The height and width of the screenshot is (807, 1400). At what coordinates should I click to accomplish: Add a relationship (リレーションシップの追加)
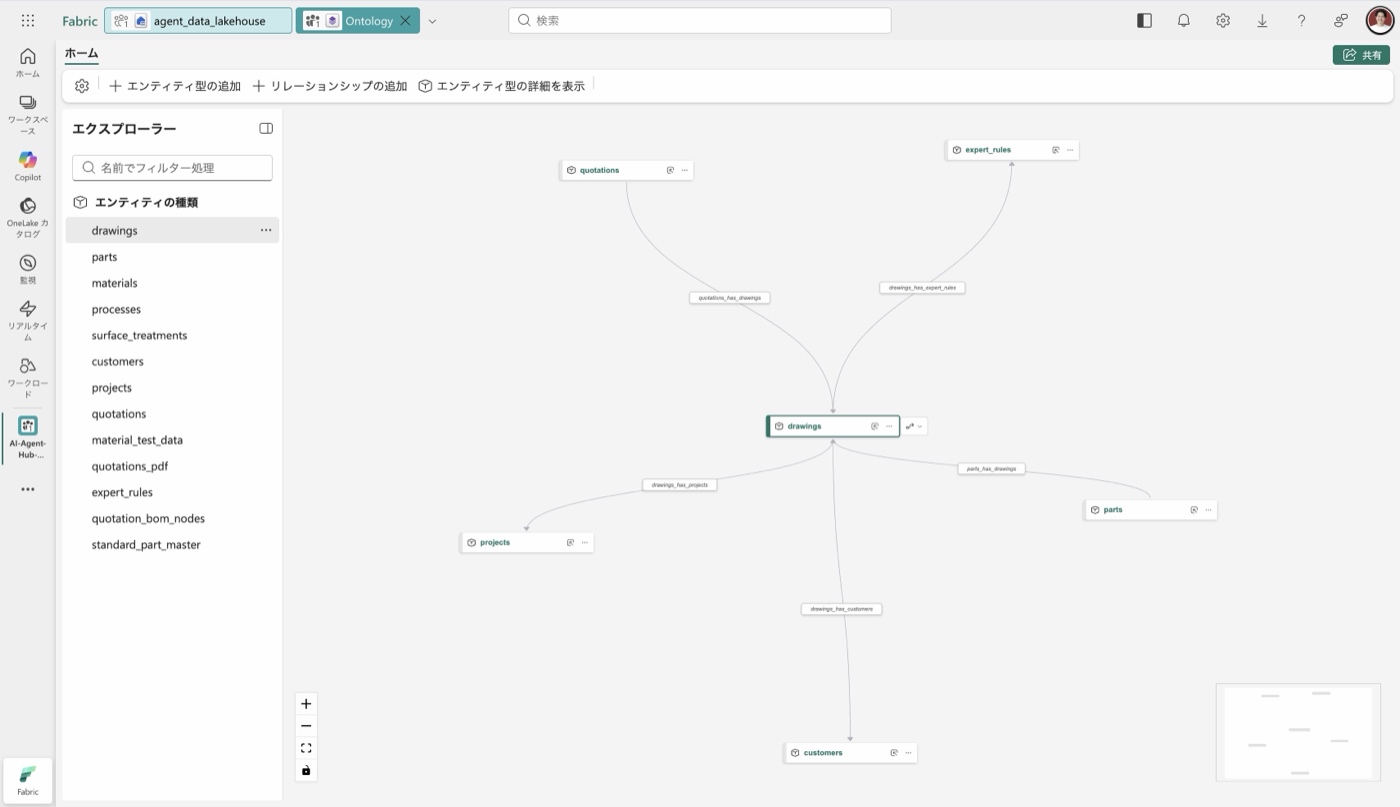[x=330, y=86]
